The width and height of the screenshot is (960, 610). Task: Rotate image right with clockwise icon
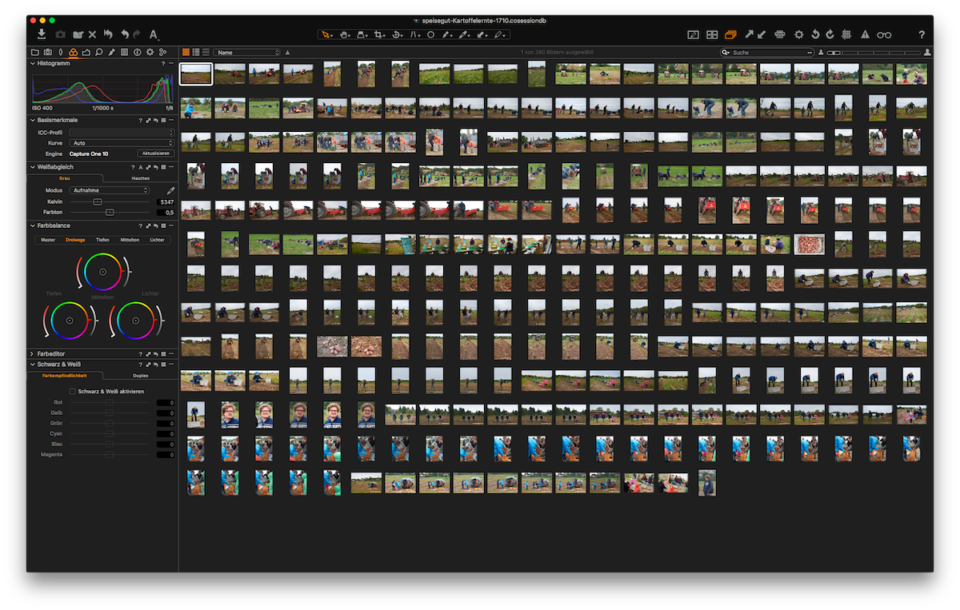click(x=830, y=35)
